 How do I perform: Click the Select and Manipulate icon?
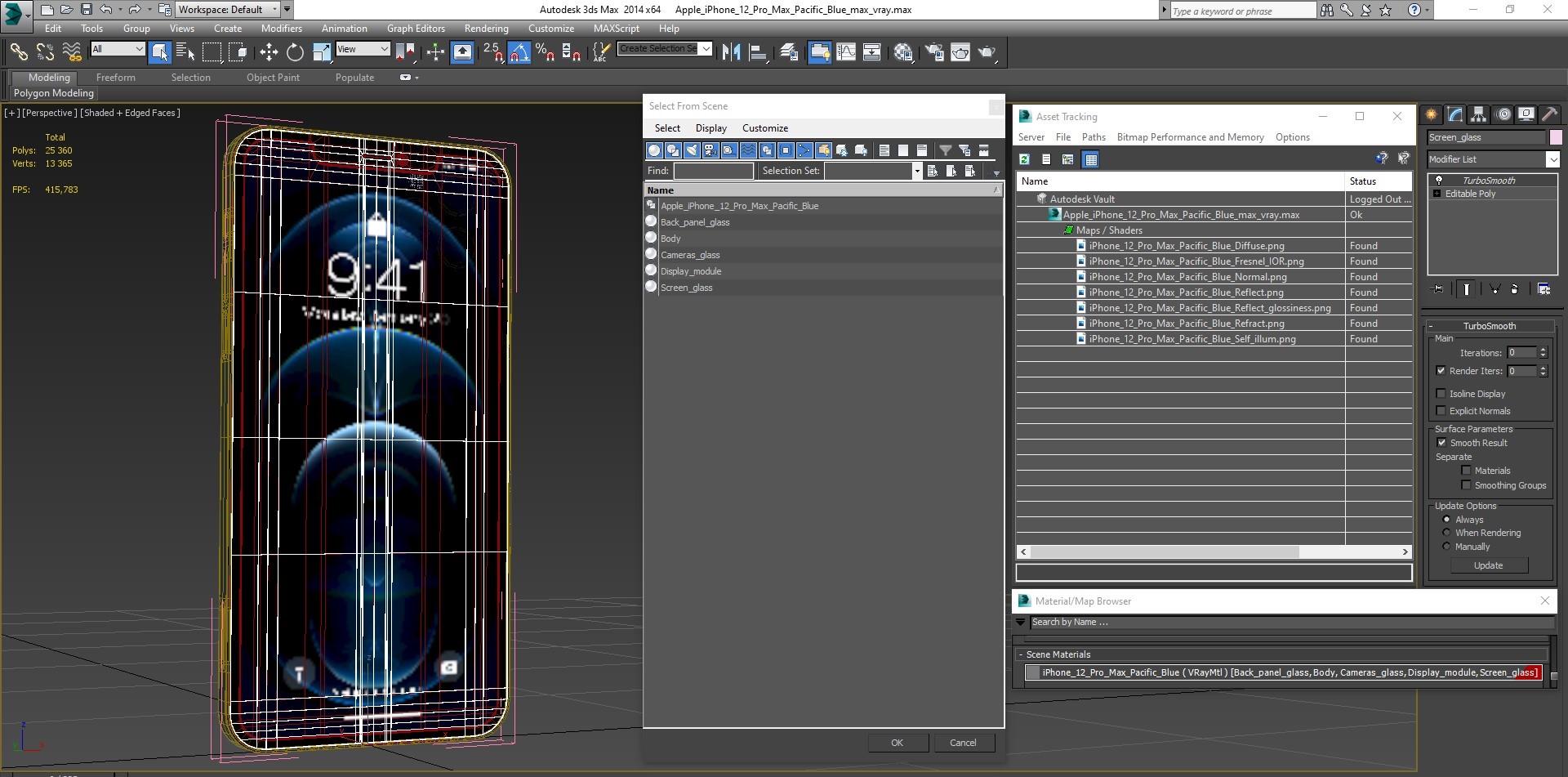[435, 52]
